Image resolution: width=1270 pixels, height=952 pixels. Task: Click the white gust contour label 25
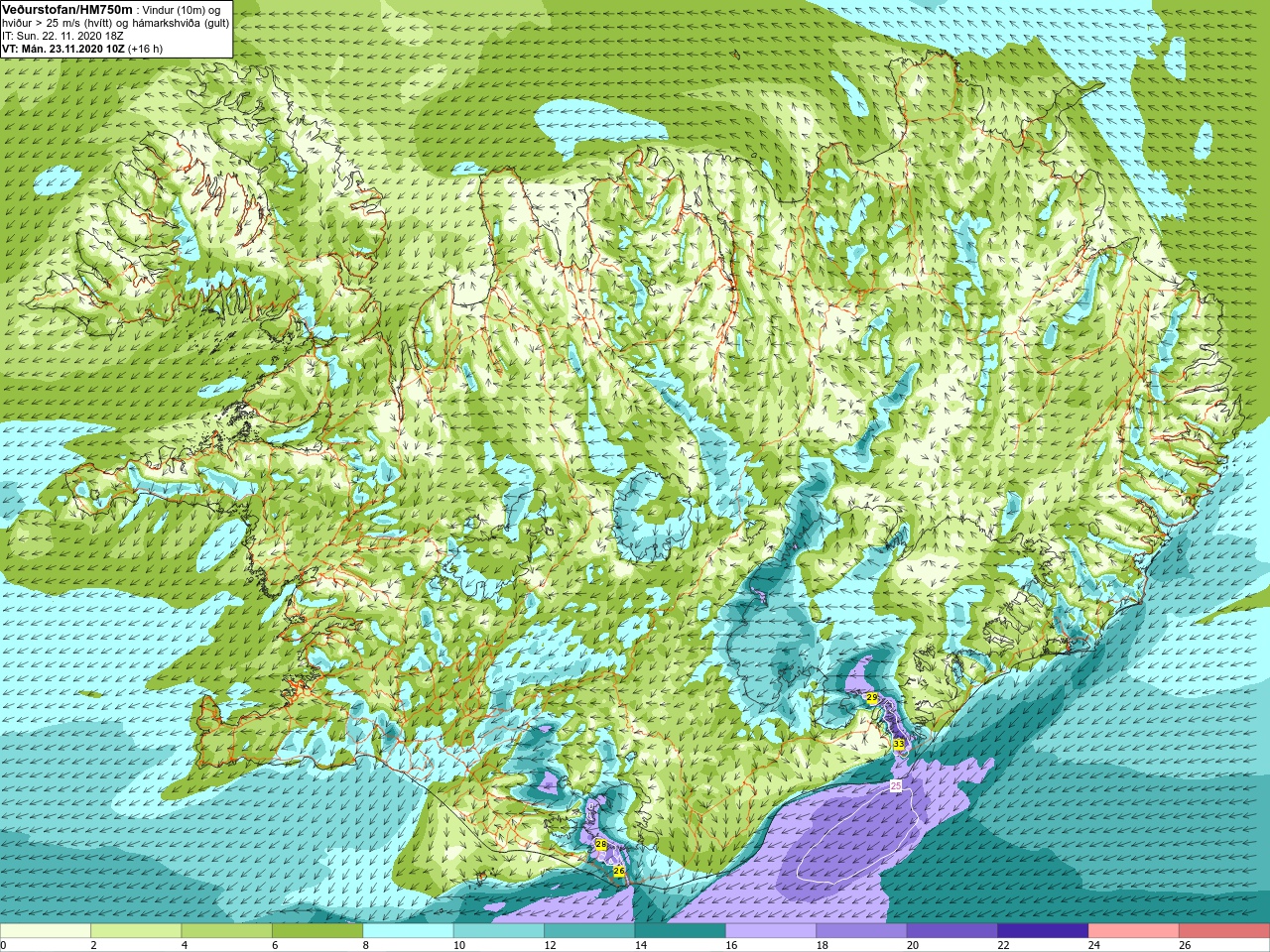pyautogui.click(x=895, y=786)
